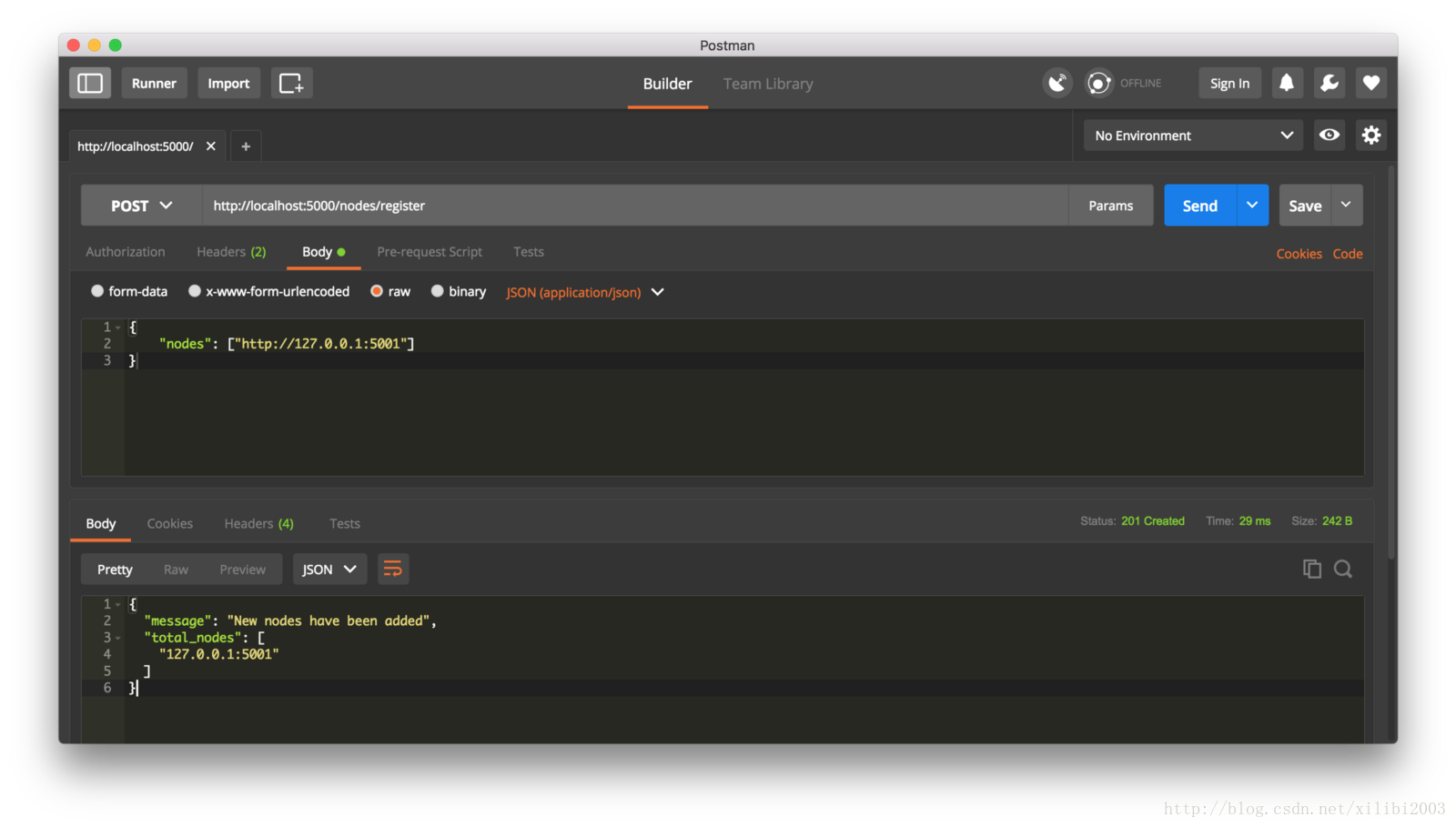
Task: Toggle line wrap icon in response toolbar
Action: coord(393,569)
